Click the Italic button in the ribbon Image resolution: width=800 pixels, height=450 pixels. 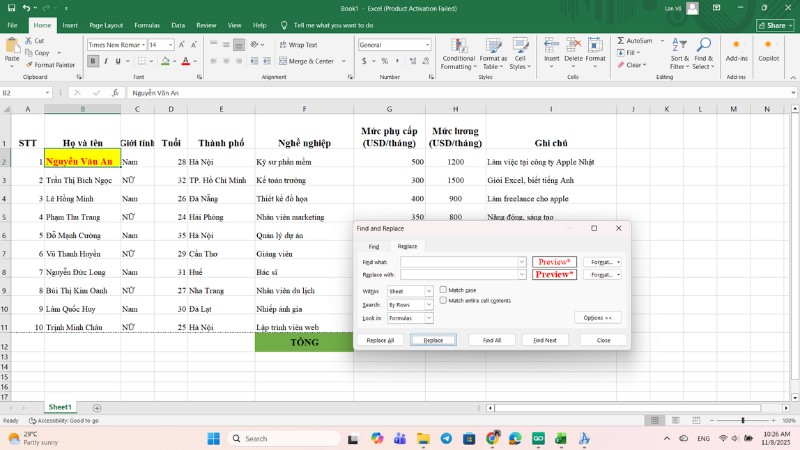(x=106, y=61)
